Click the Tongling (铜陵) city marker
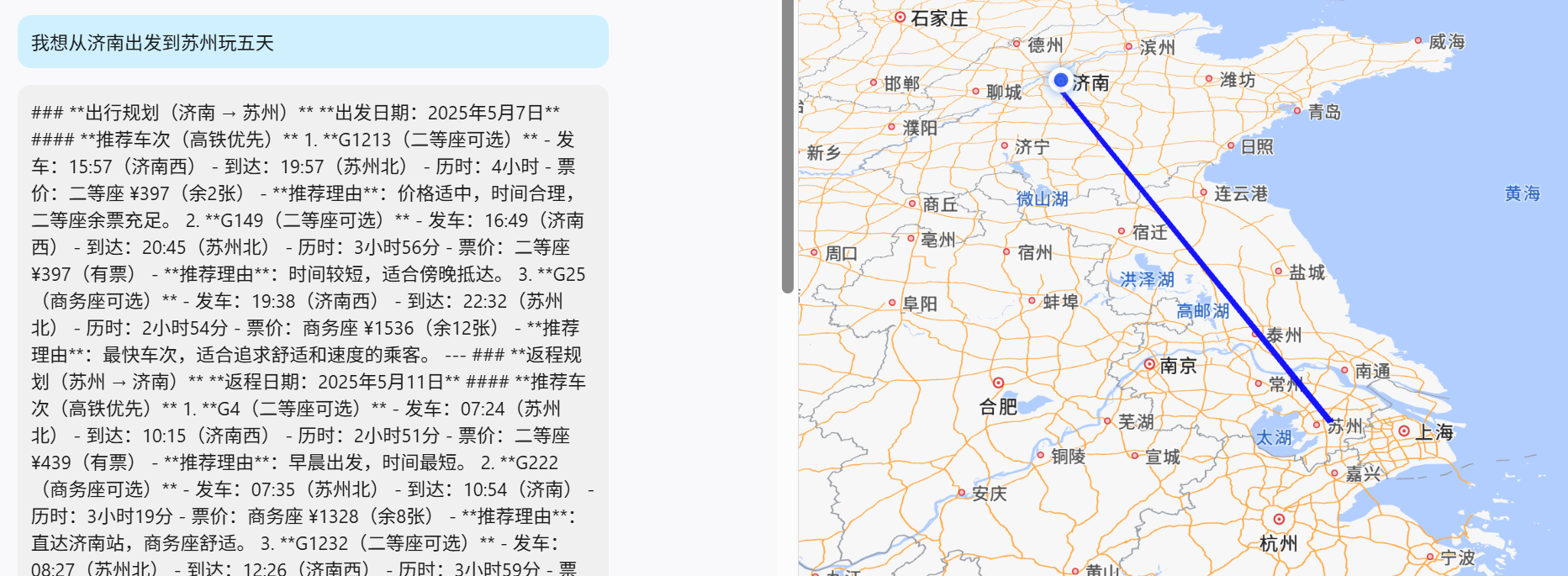This screenshot has width=1568, height=576. click(x=1040, y=456)
